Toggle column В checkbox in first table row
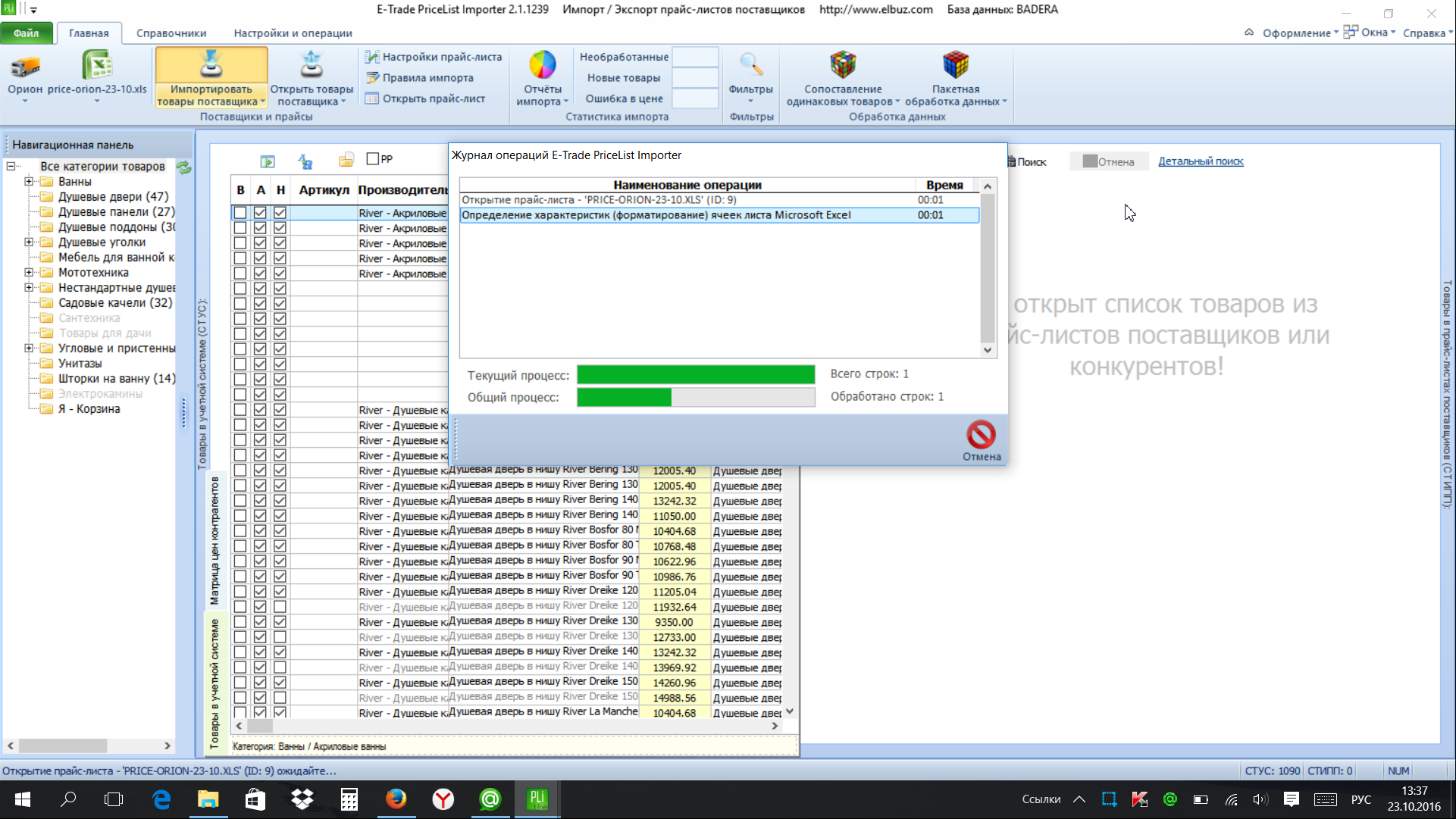Screen dimensions: 1456x819 [x=240, y=213]
